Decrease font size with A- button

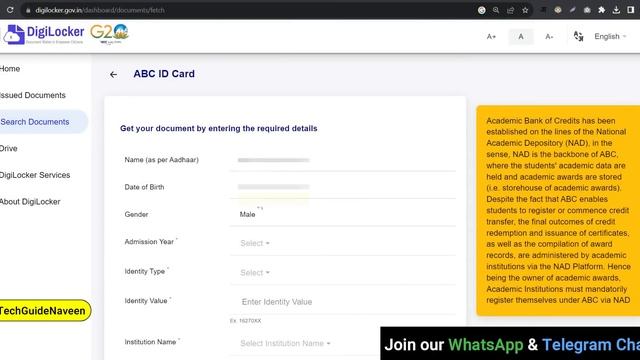[x=549, y=37]
